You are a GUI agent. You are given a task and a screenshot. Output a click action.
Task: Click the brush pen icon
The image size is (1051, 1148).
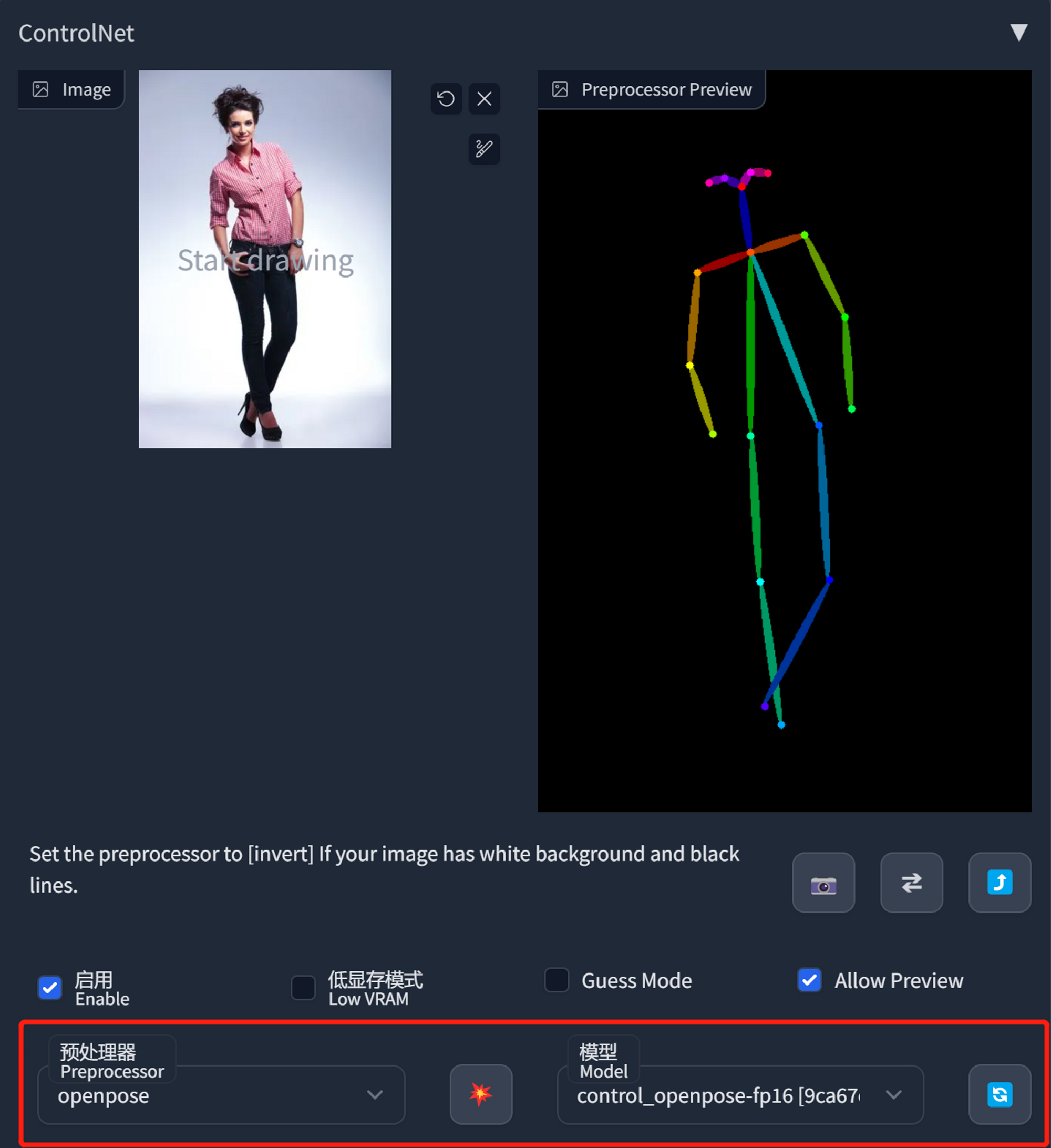click(484, 149)
